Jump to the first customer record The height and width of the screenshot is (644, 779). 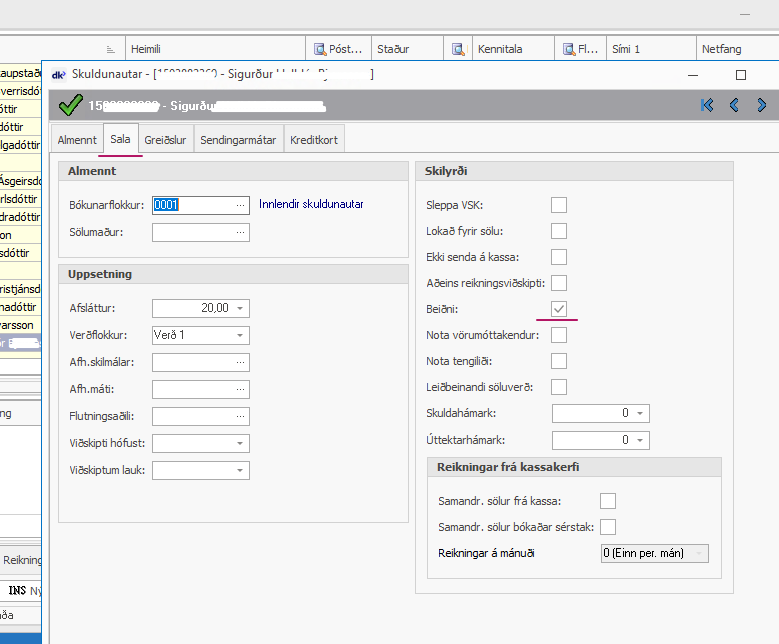pos(708,105)
